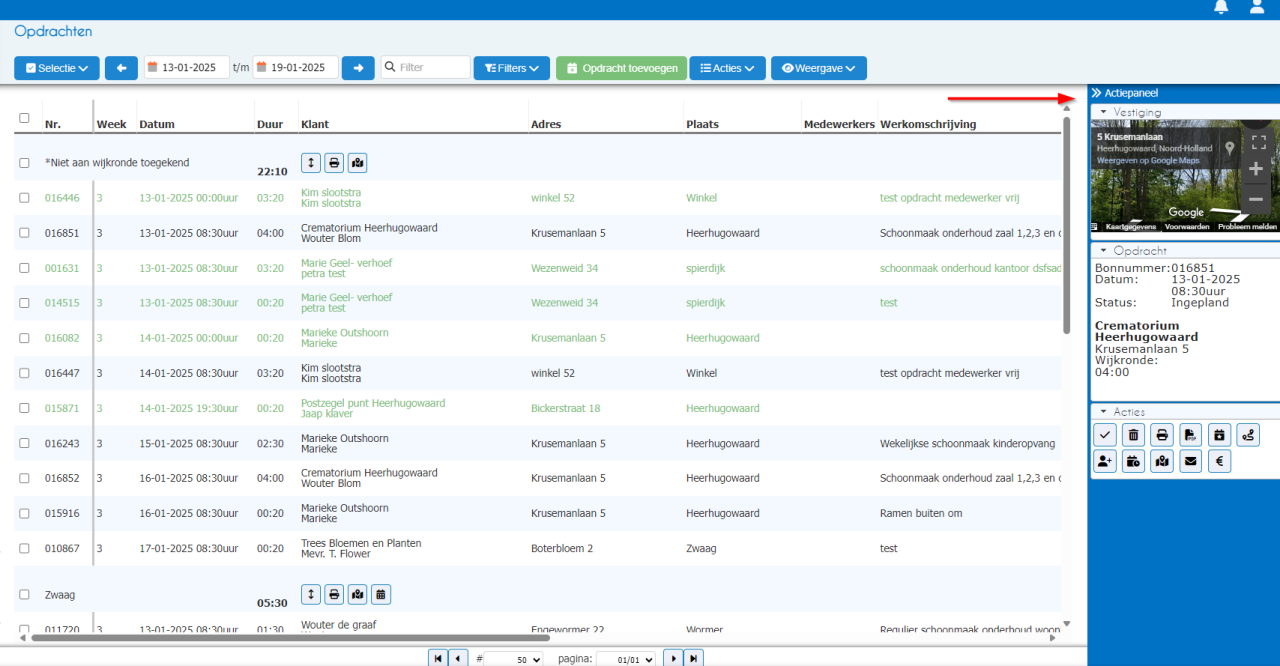This screenshot has width=1280, height=666.
Task: Click the start date field 13-01-2025
Action: (187, 68)
